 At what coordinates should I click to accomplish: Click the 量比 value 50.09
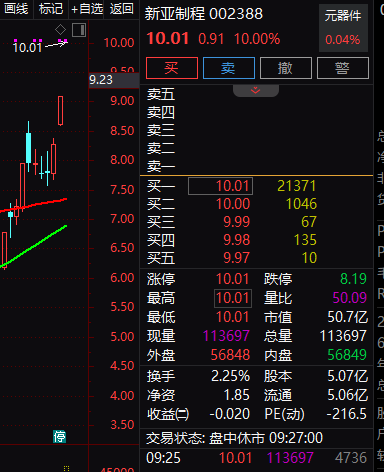(350, 298)
